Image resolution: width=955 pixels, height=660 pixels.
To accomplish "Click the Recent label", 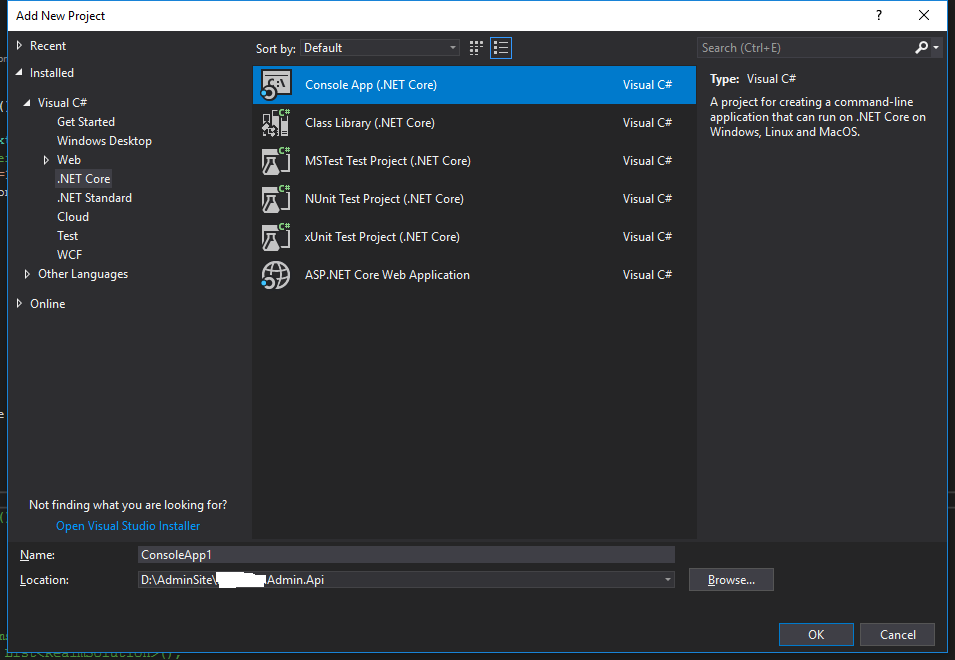I will click(x=48, y=46).
